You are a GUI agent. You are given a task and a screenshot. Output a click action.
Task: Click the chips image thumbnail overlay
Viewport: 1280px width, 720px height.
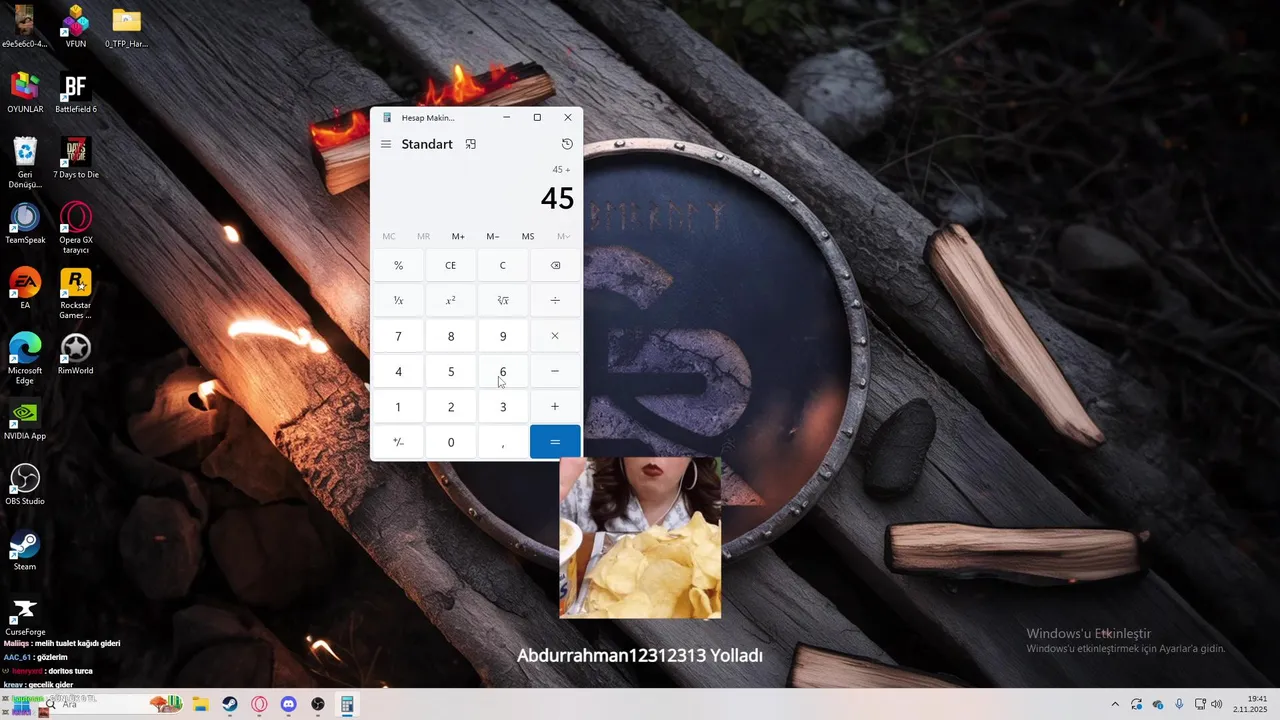(x=640, y=538)
